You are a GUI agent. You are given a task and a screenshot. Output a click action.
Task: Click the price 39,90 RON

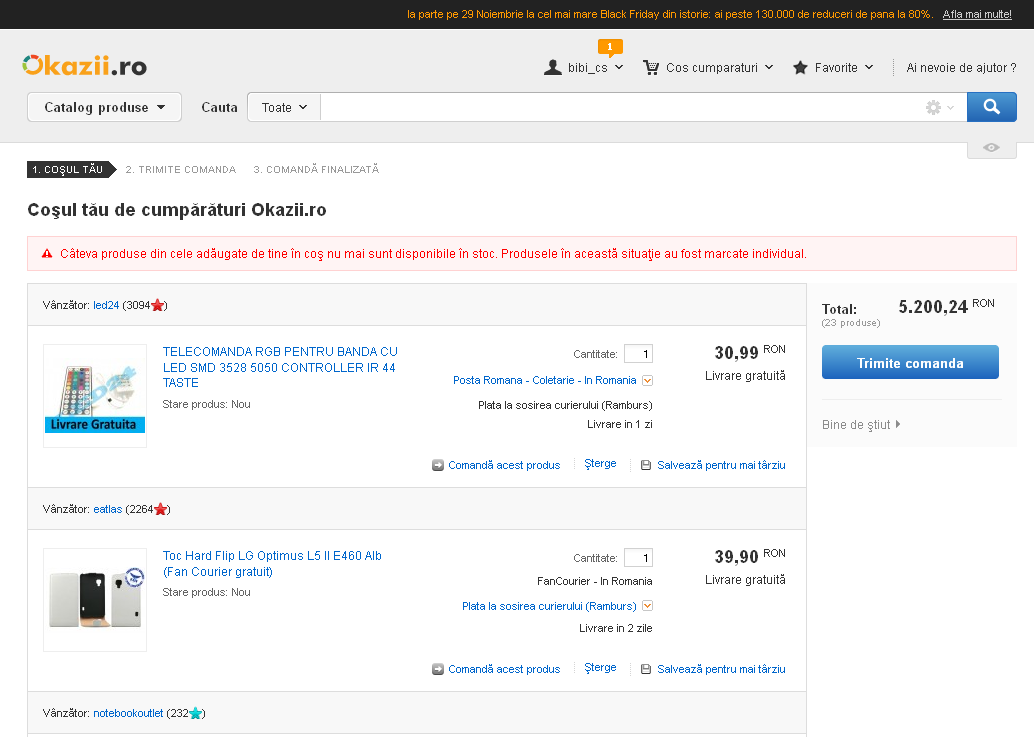tap(750, 556)
